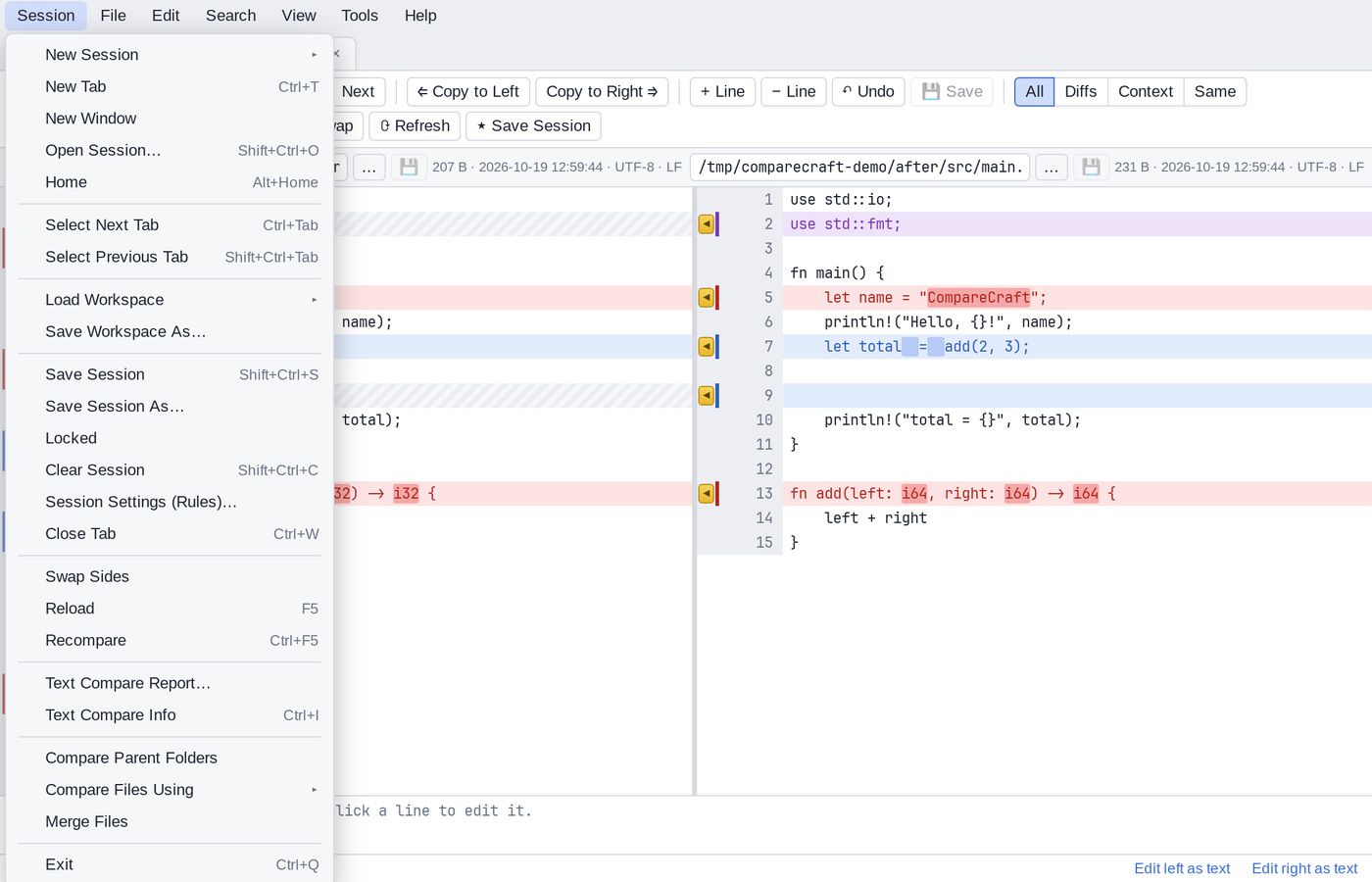Click the Copy to Left toolbar button

(x=468, y=92)
